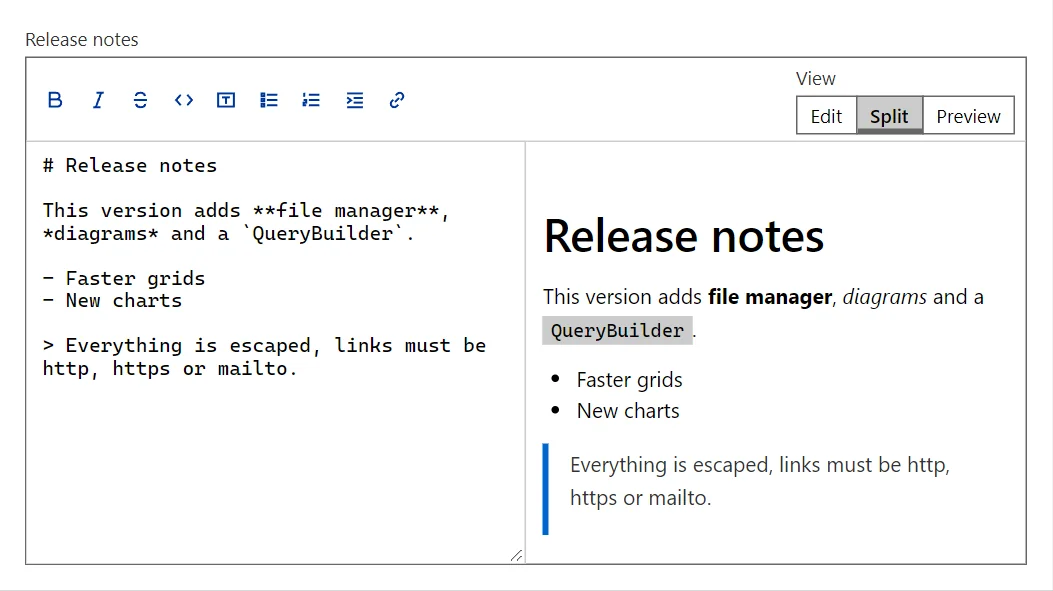The image size is (1053, 591).
Task: Click 'file manager' bold text in preview
Action: 770,297
